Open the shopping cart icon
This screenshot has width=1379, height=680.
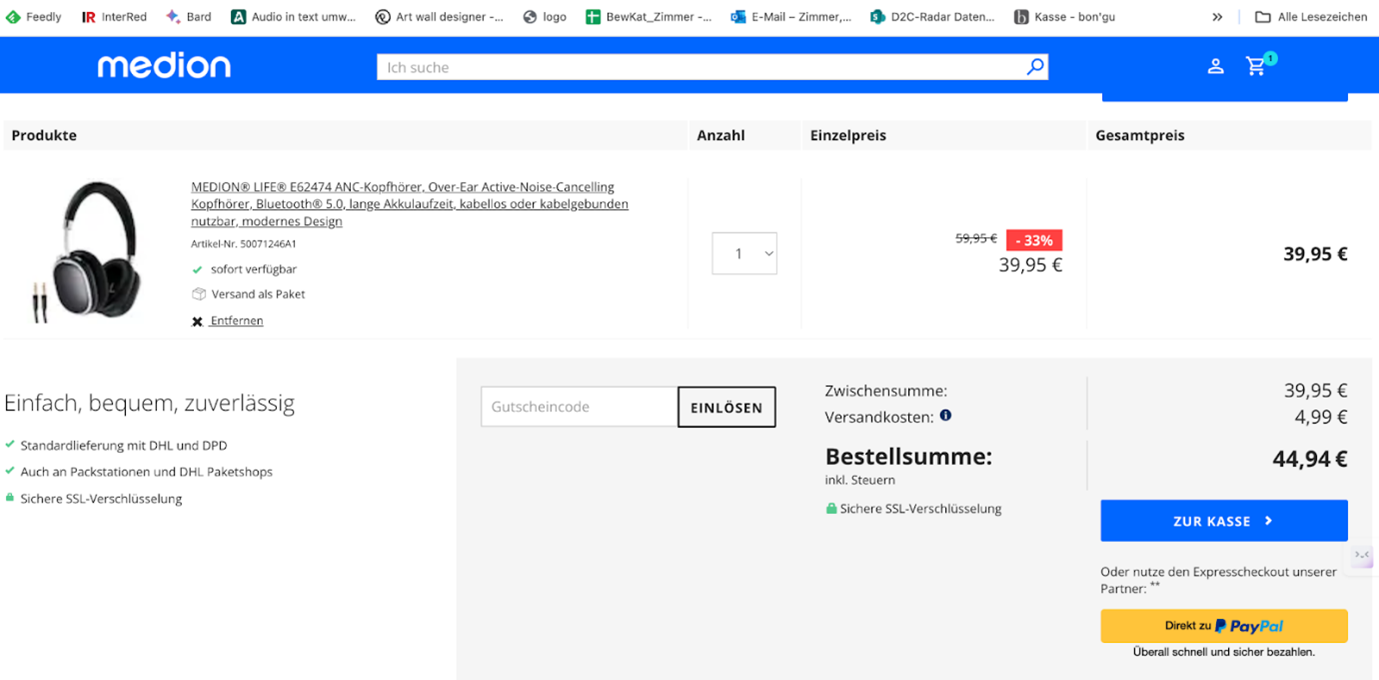pos(1257,66)
